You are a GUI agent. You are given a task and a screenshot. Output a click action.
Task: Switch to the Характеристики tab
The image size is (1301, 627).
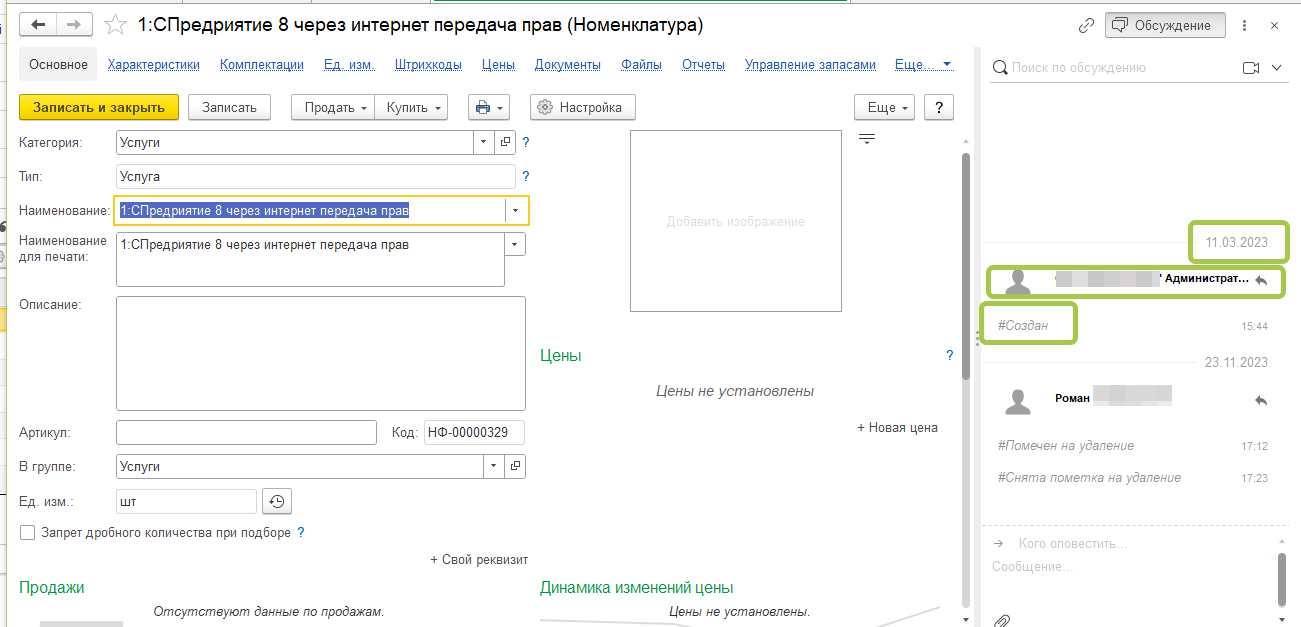pyautogui.click(x=153, y=65)
